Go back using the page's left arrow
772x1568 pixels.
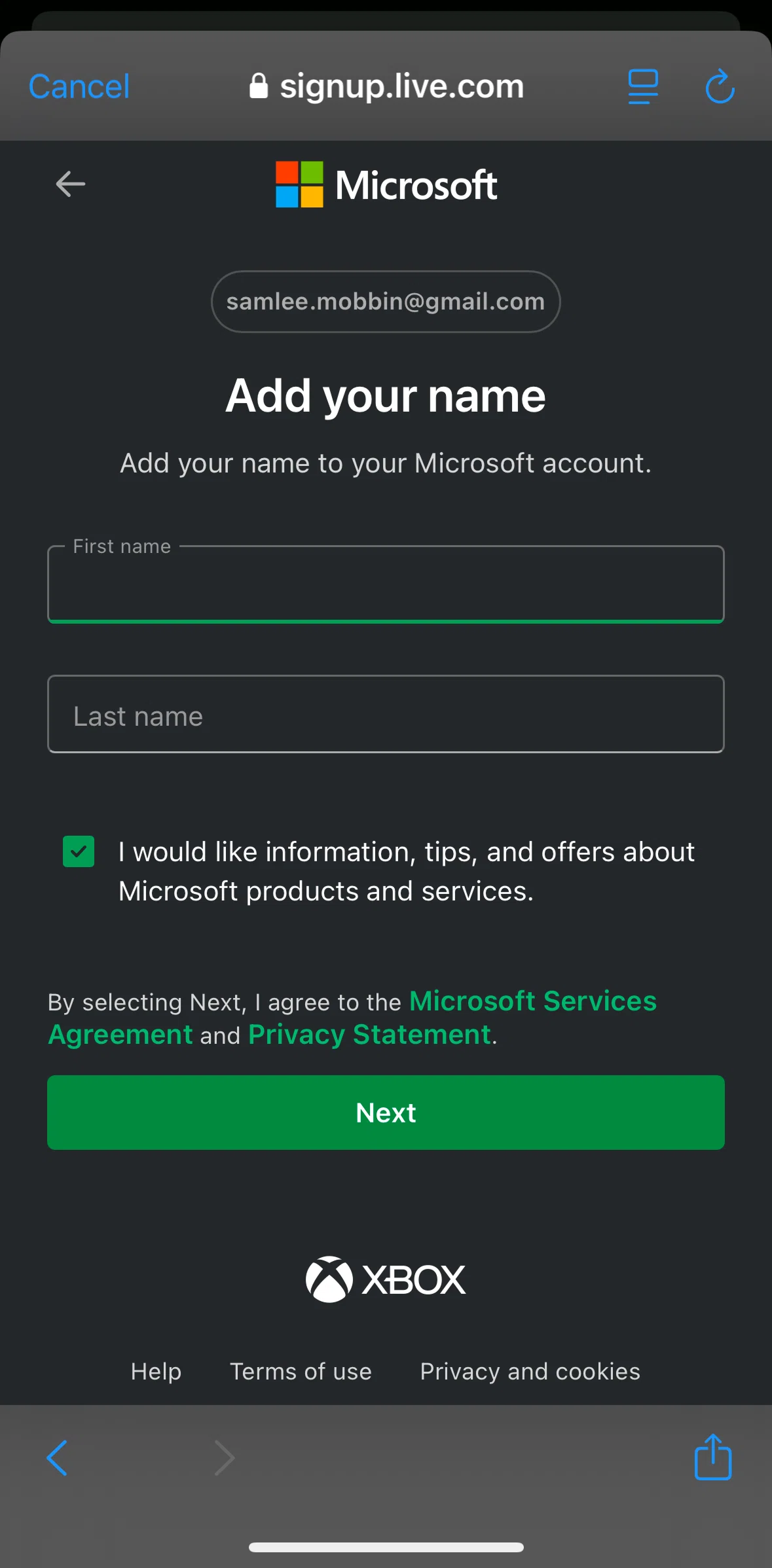point(71,184)
